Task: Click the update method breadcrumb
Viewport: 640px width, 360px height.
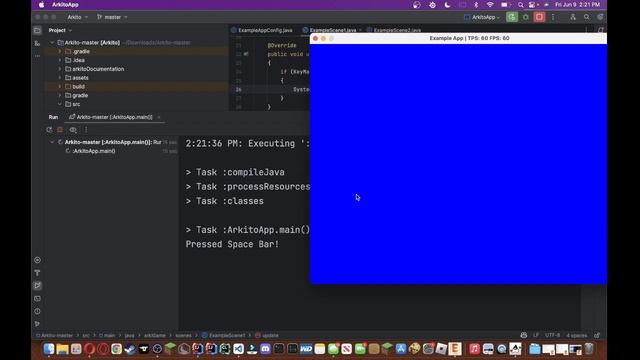Action: [267, 336]
